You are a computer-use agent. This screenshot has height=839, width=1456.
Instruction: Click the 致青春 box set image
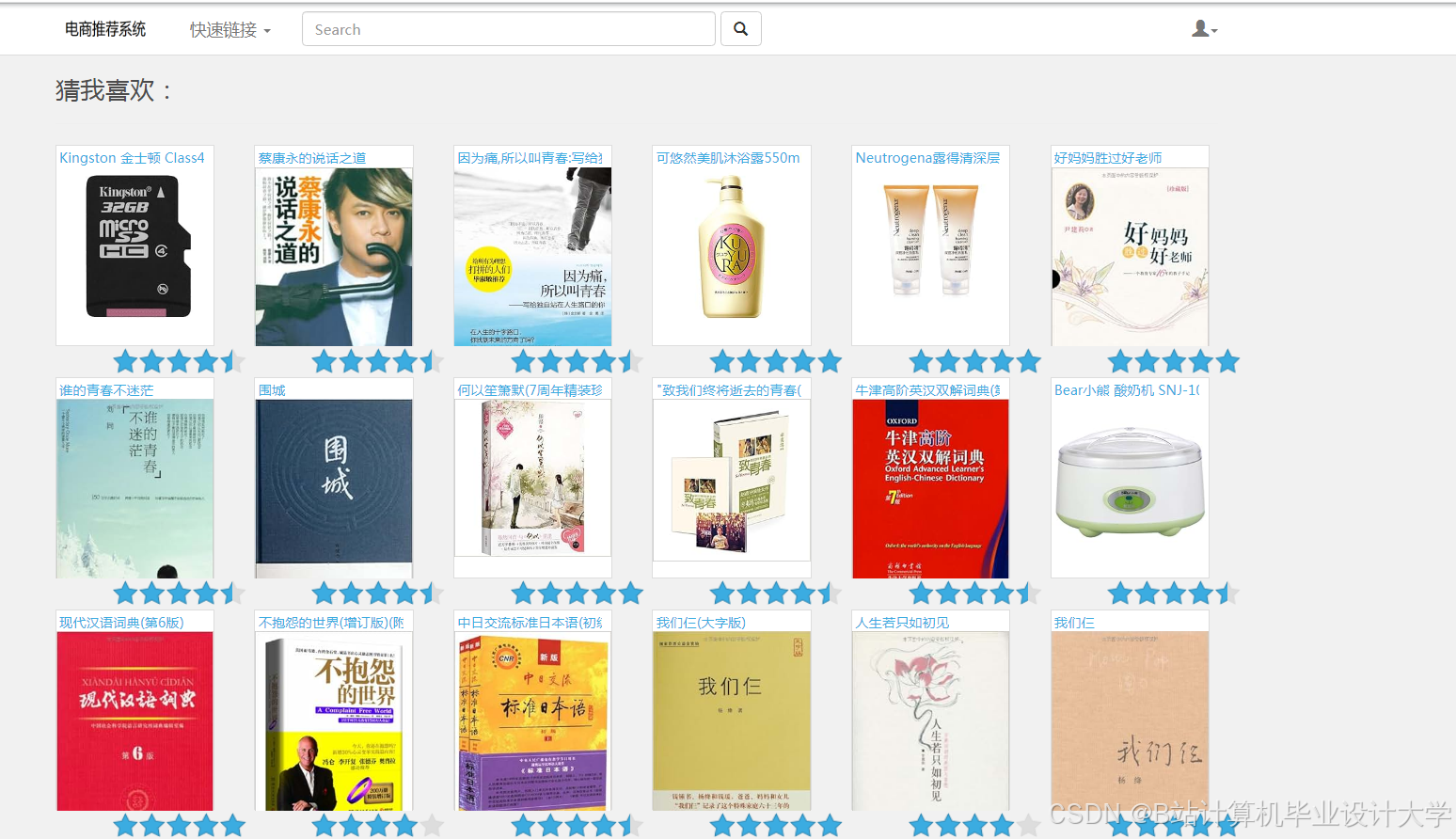[x=732, y=480]
